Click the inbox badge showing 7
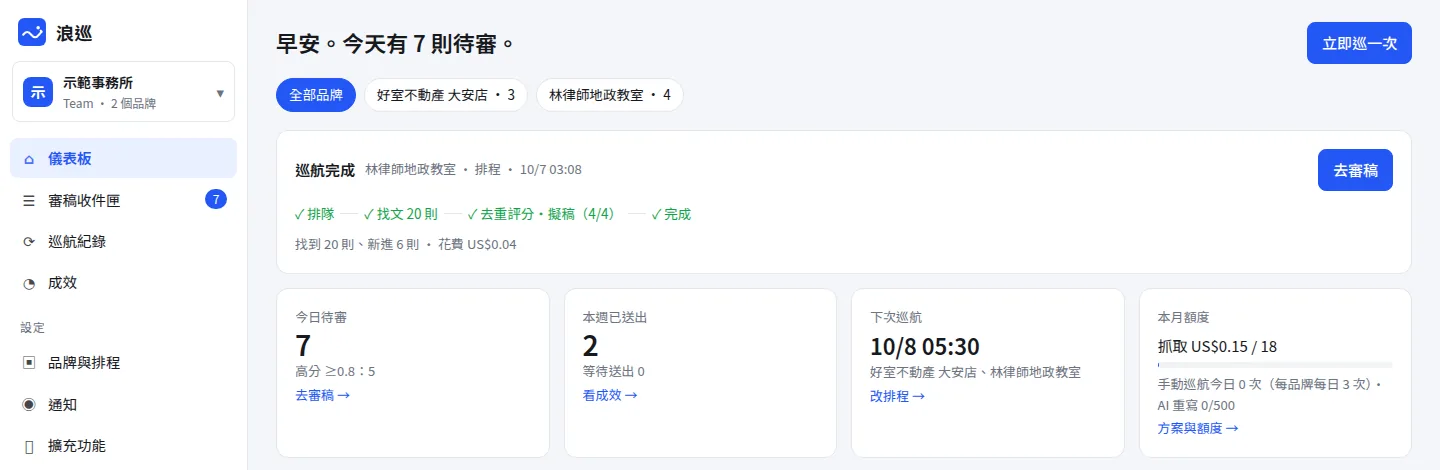Viewport: 1440px width, 470px height. [x=216, y=199]
